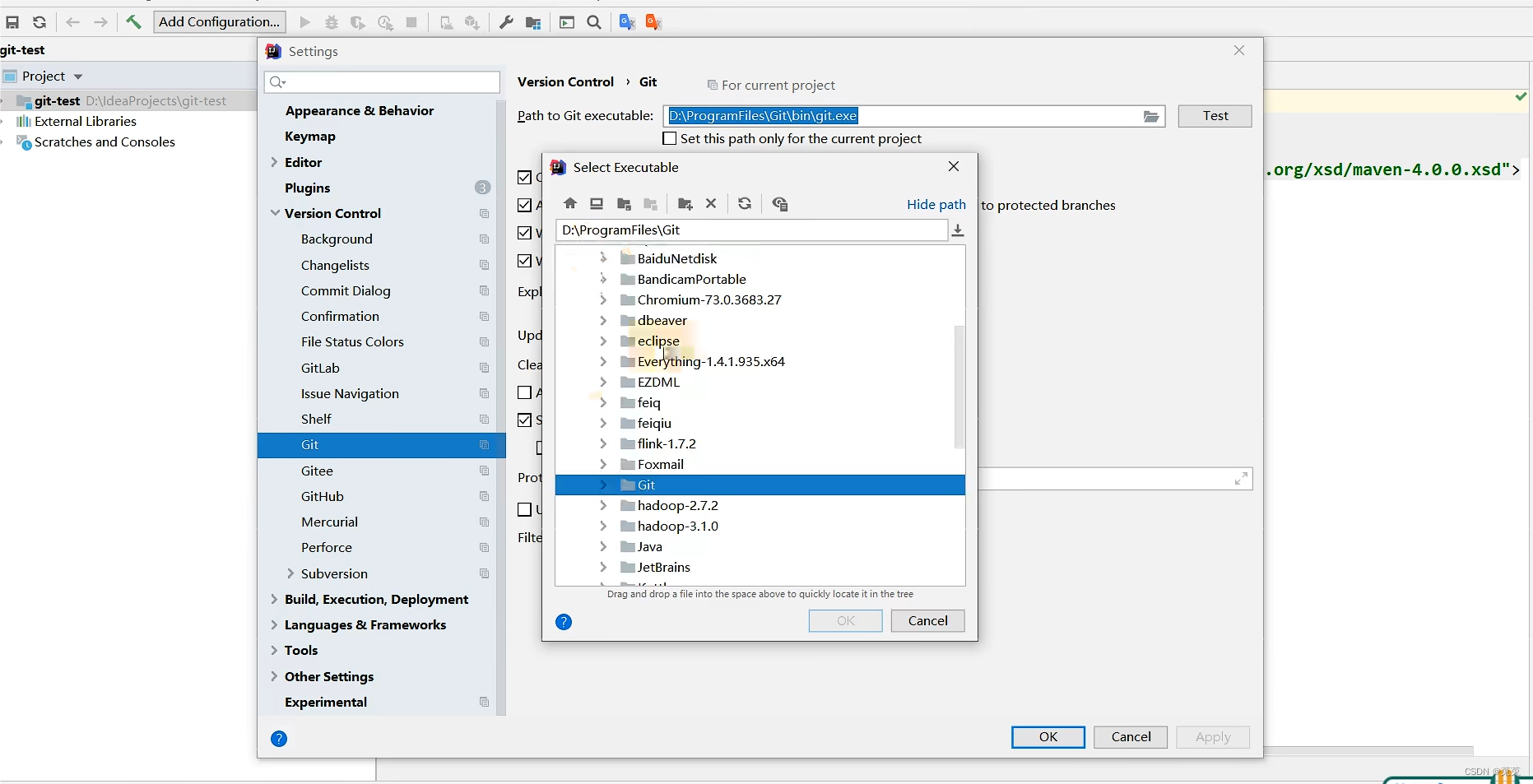Toggle 'Set this path only for current project'
Image resolution: width=1533 pixels, height=784 pixels.
click(670, 138)
